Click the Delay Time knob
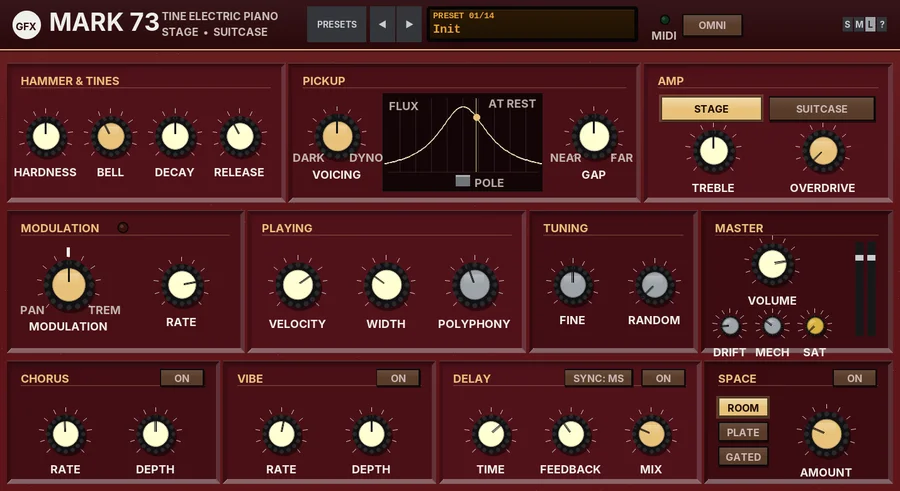900x491 pixels. click(x=491, y=434)
